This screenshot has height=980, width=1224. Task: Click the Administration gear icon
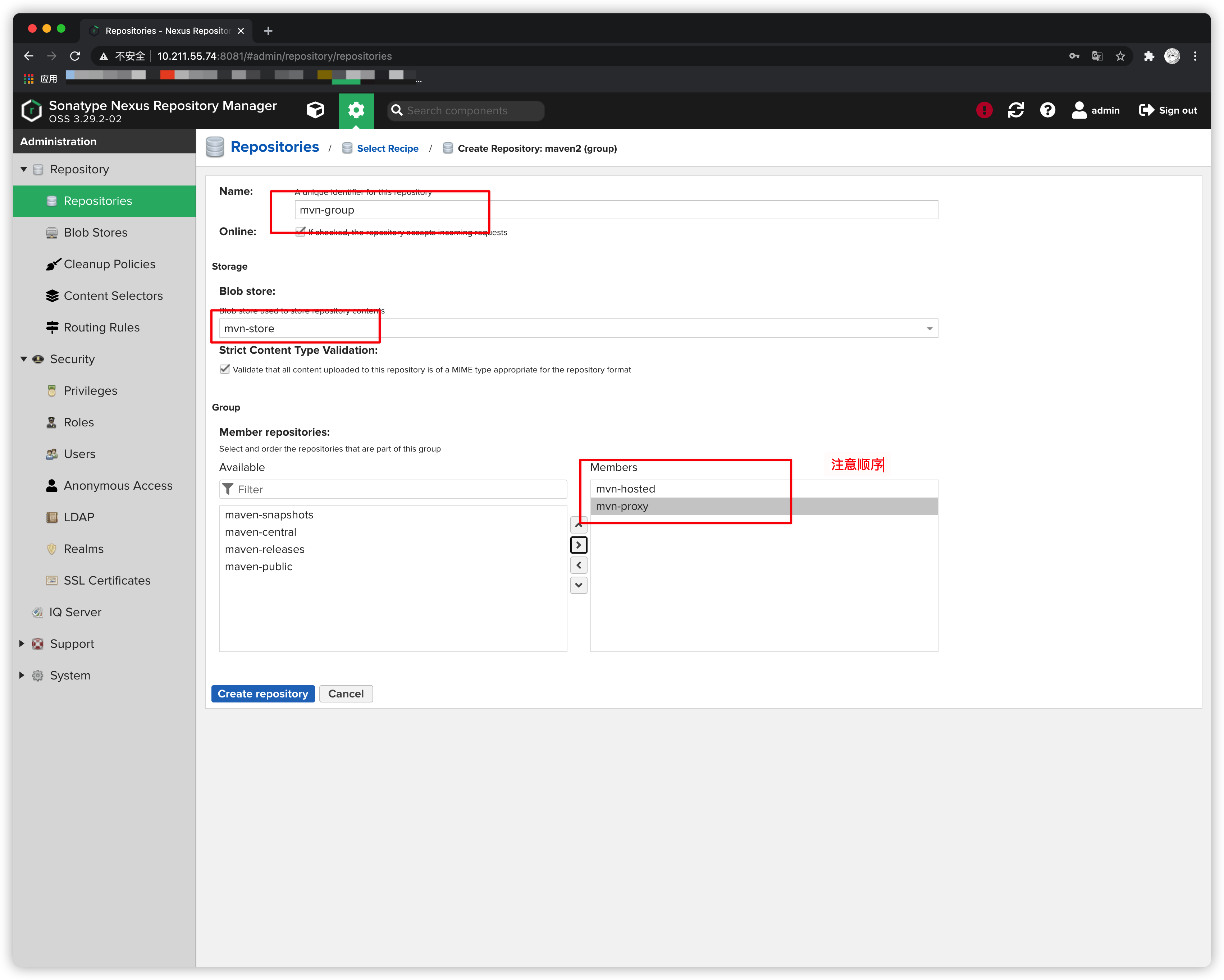point(356,110)
